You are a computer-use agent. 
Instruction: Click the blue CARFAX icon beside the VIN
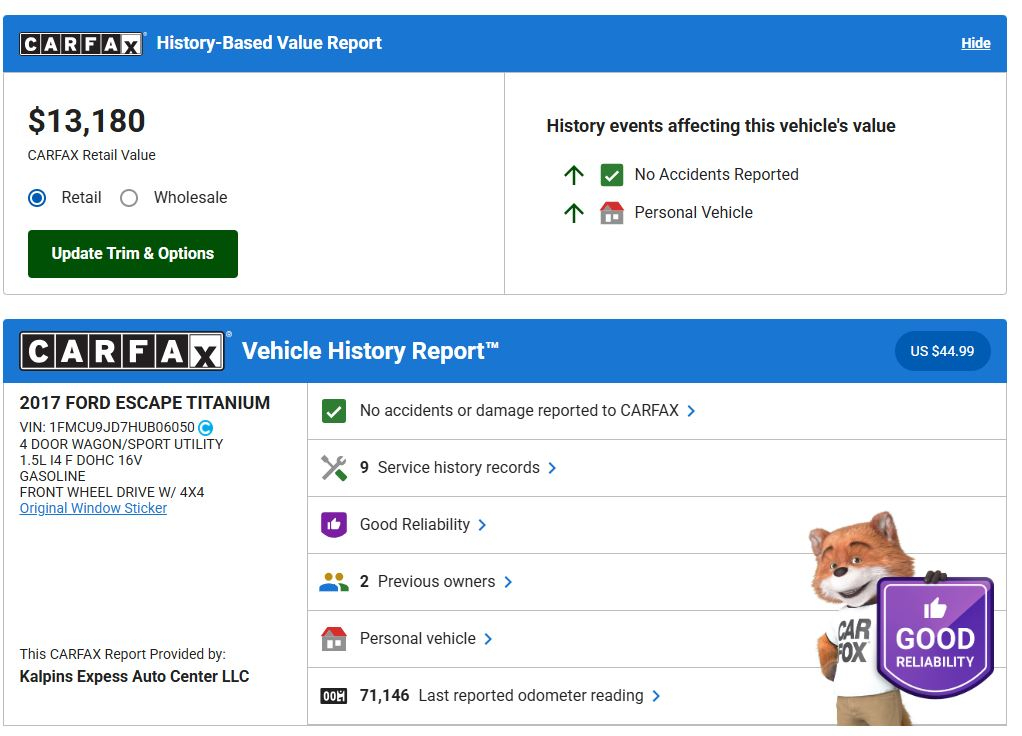pos(206,428)
